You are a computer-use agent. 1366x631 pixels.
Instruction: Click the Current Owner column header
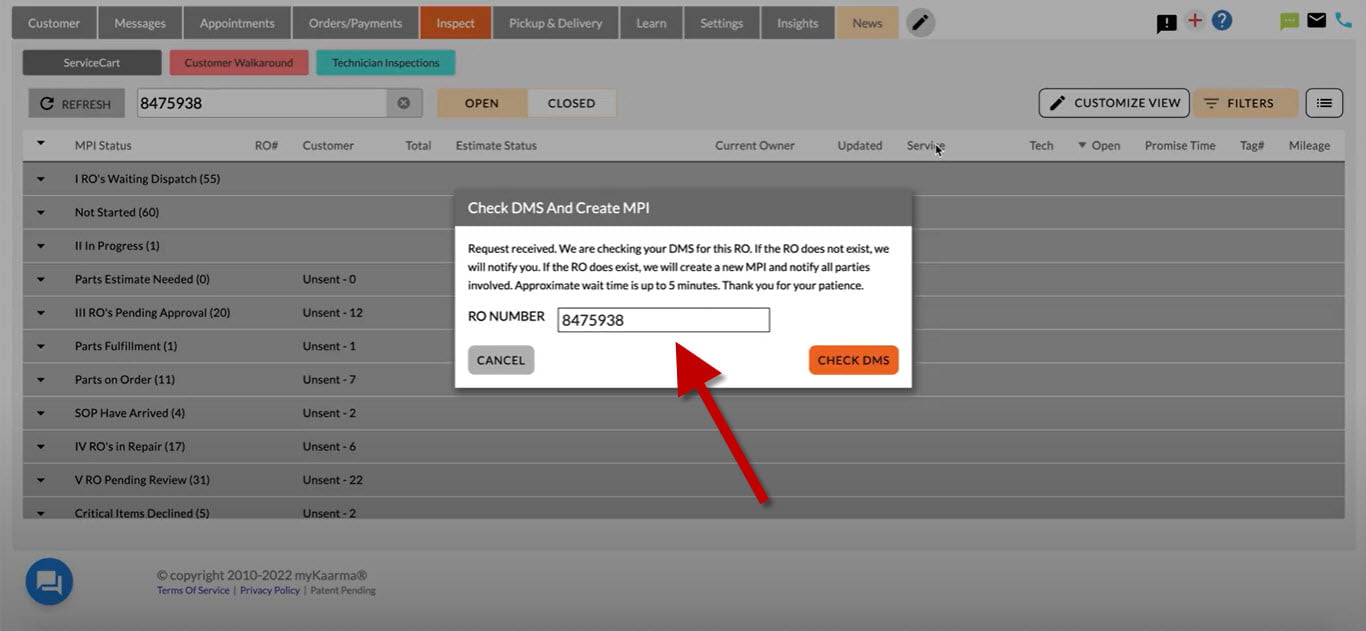click(755, 146)
